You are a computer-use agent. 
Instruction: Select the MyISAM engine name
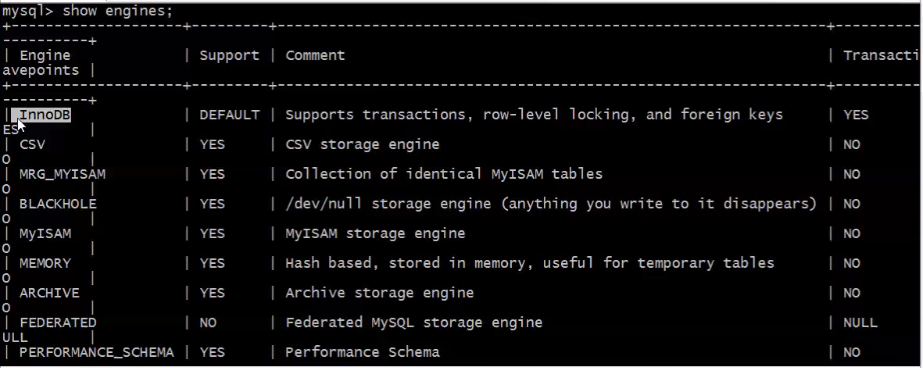pos(45,234)
